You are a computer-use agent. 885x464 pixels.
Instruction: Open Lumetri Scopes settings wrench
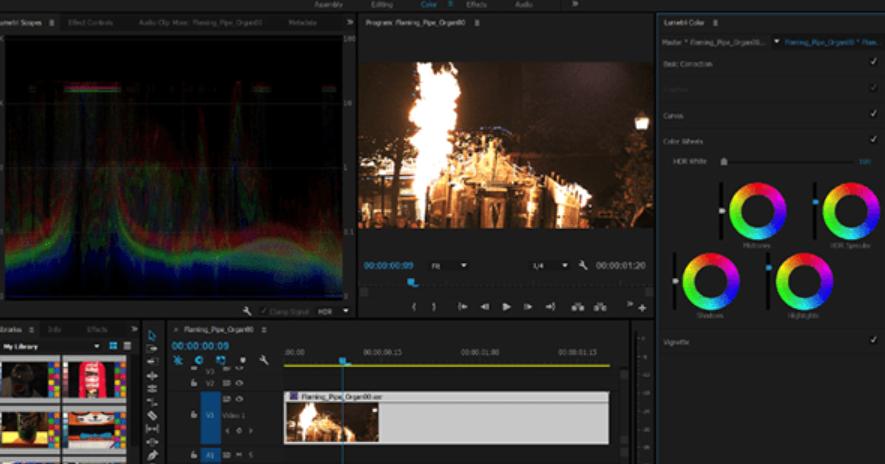click(x=247, y=311)
